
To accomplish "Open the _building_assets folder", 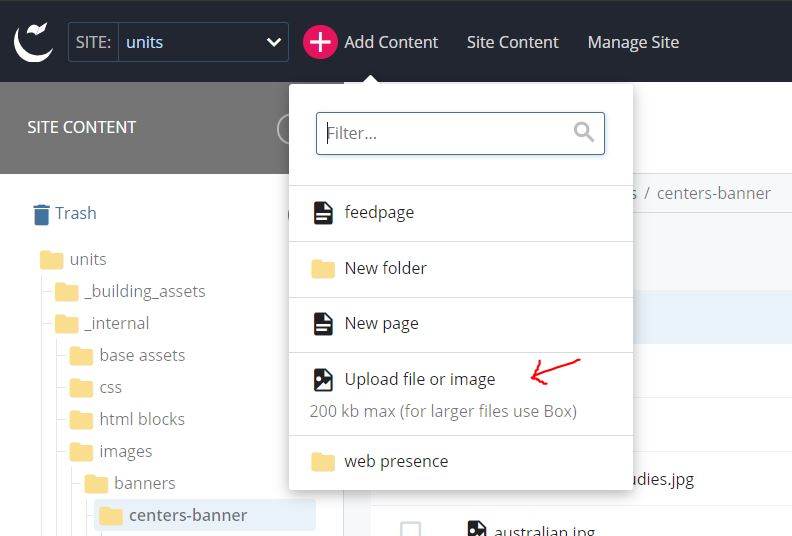I will (144, 291).
